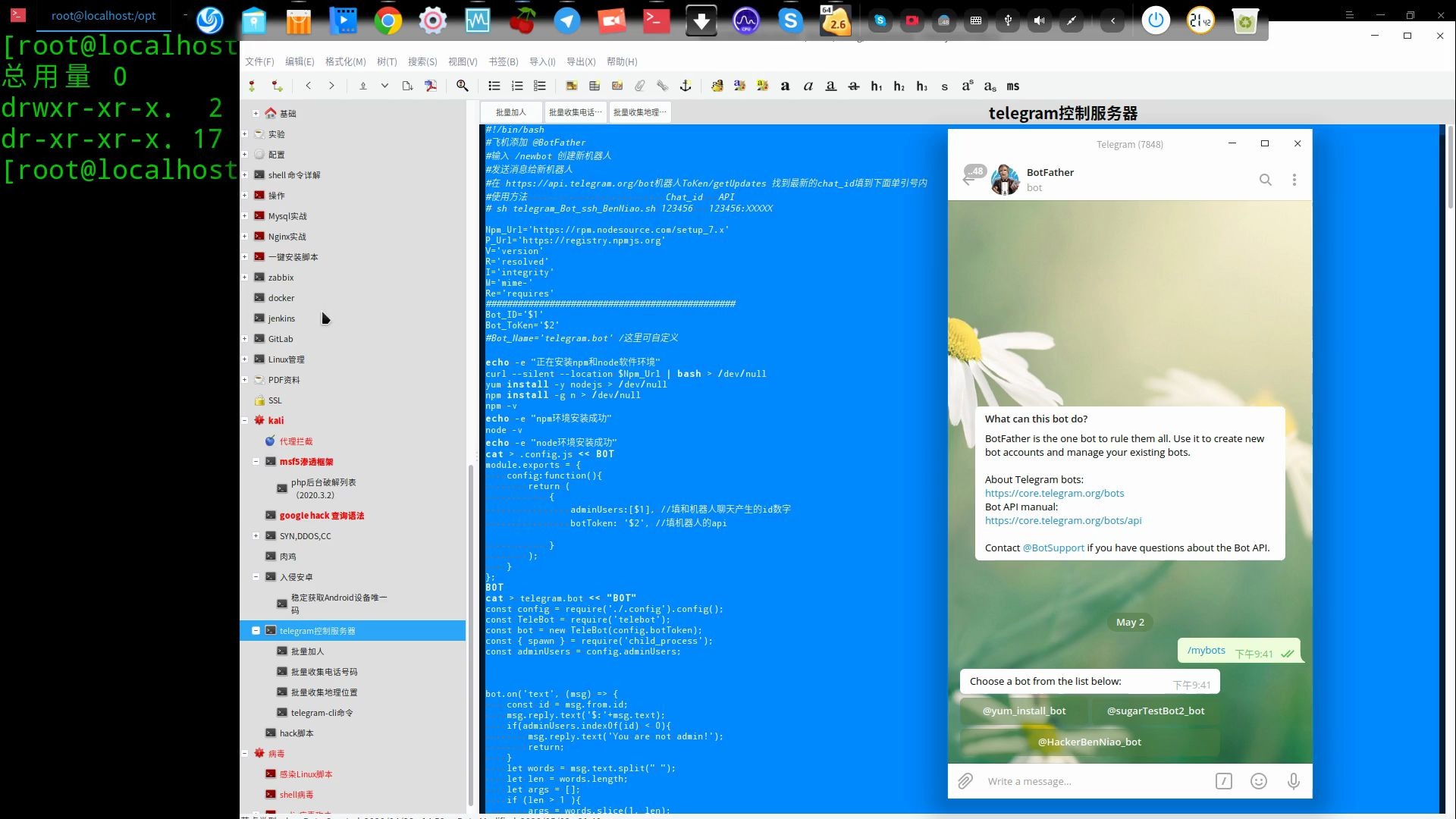Click the @sugarTestBot2_bot button
This screenshot has width=1456, height=819.
point(1156,711)
